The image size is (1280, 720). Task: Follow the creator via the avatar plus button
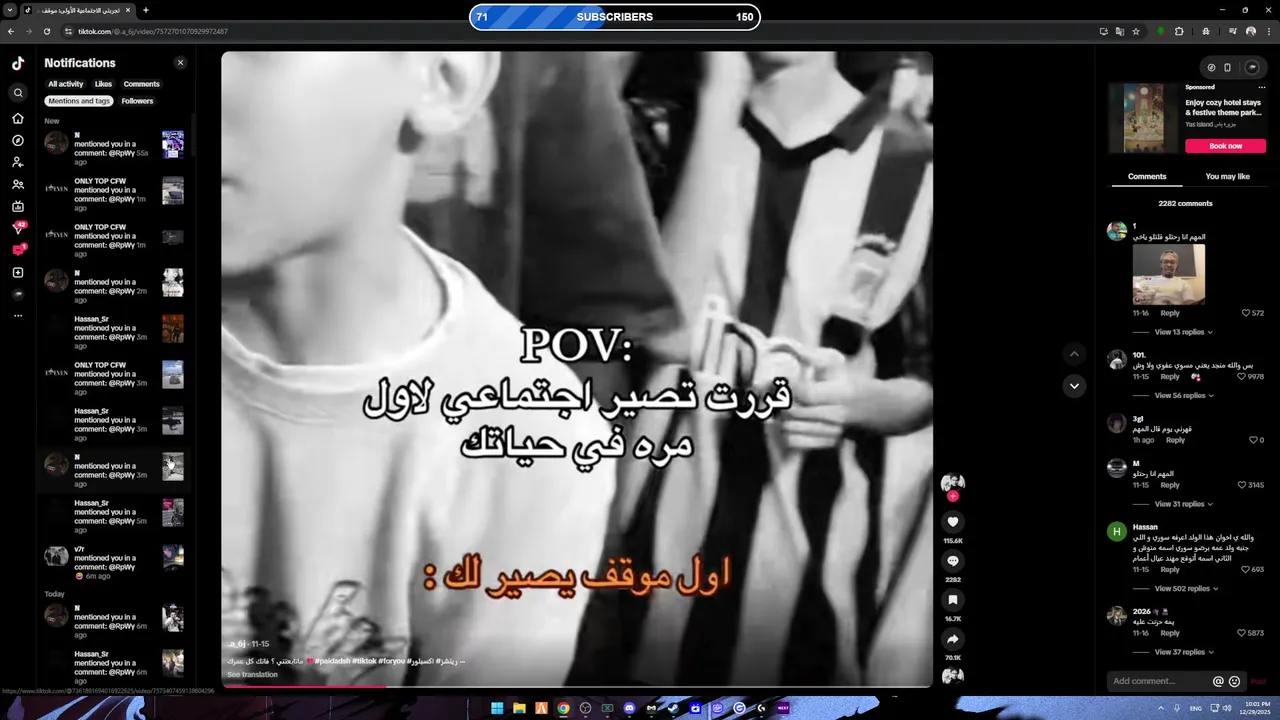(x=953, y=496)
